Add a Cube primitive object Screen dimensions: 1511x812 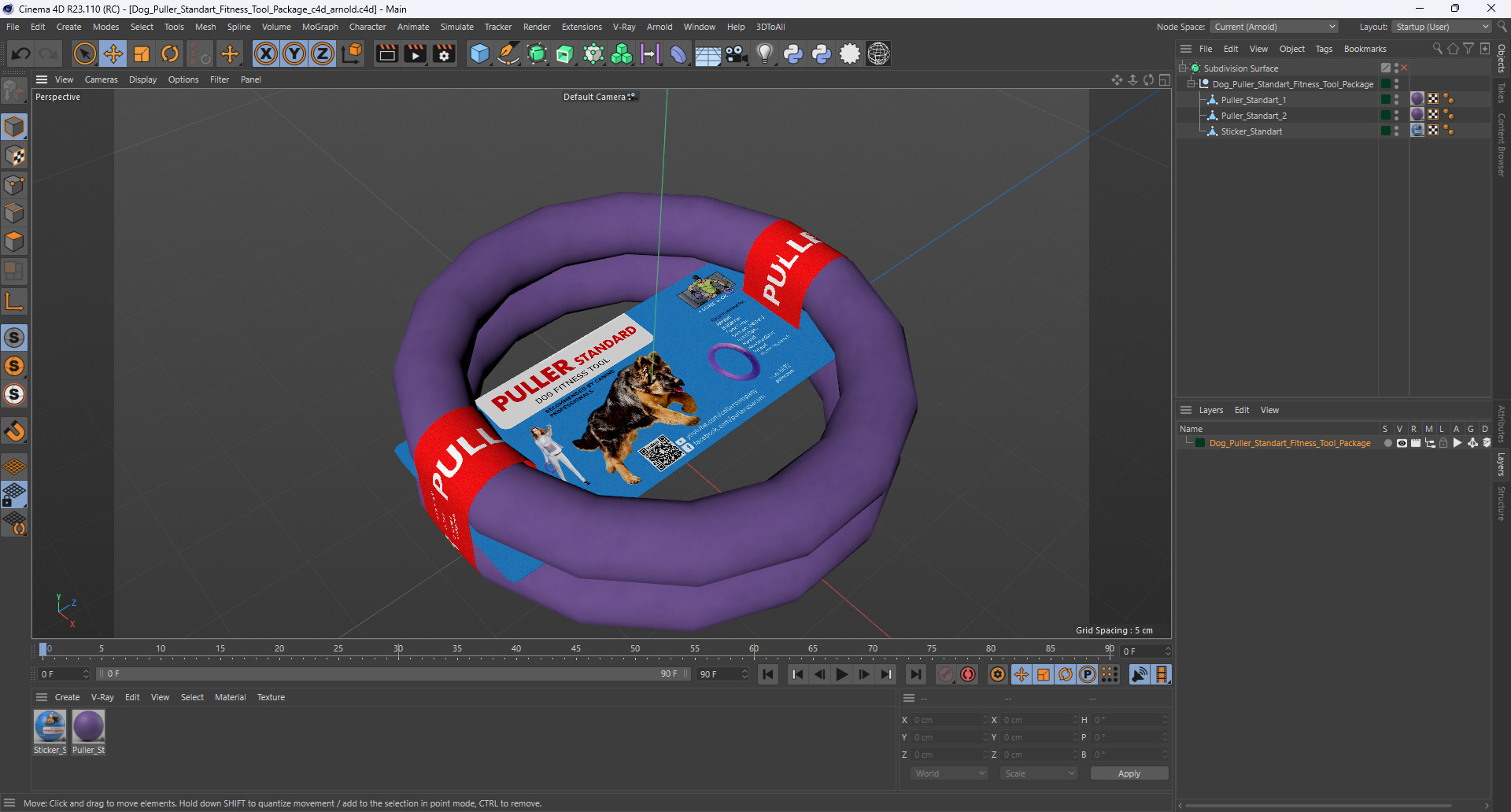[479, 54]
